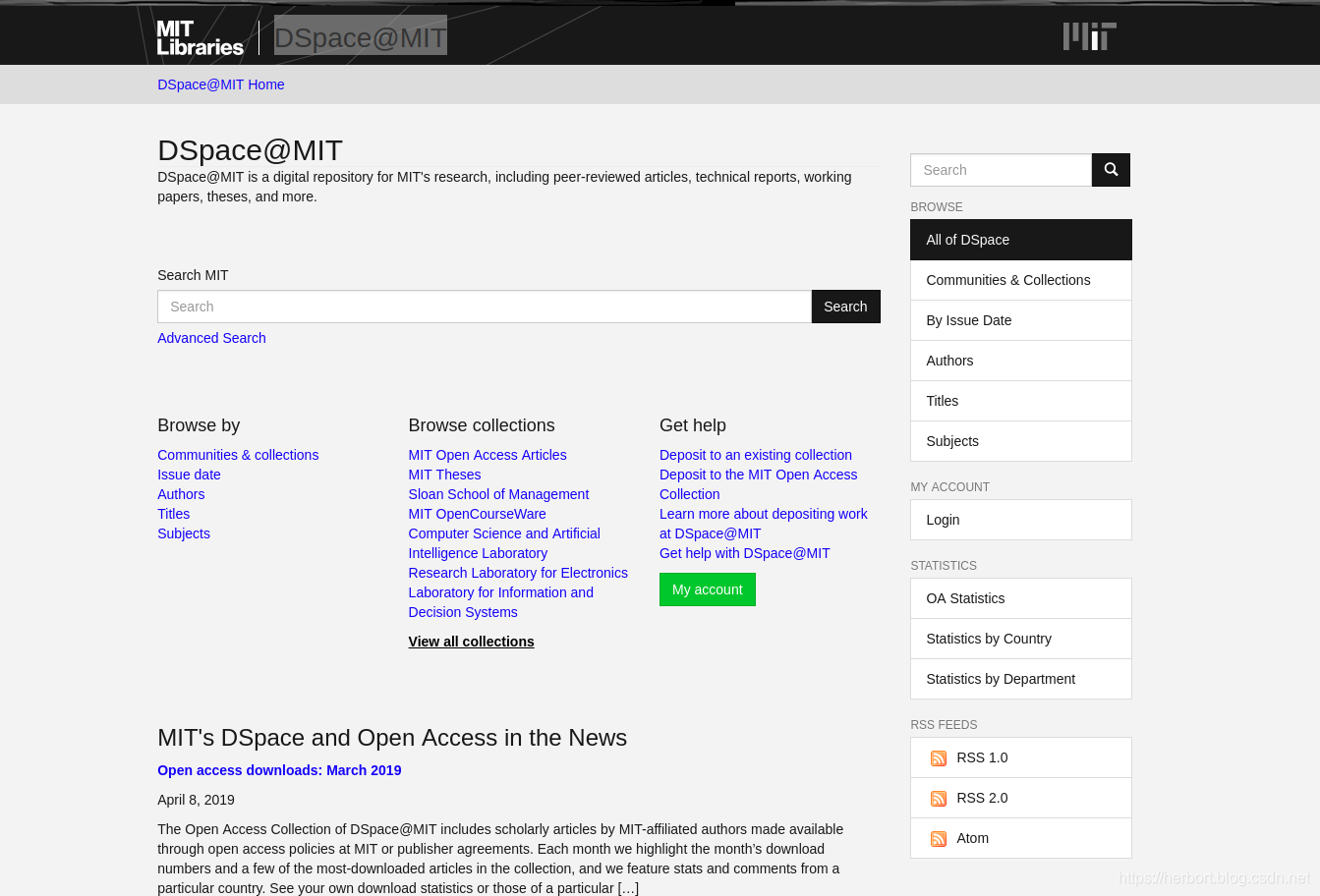The height and width of the screenshot is (896, 1320).
Task: Open MIT Theses collection
Action: click(444, 475)
